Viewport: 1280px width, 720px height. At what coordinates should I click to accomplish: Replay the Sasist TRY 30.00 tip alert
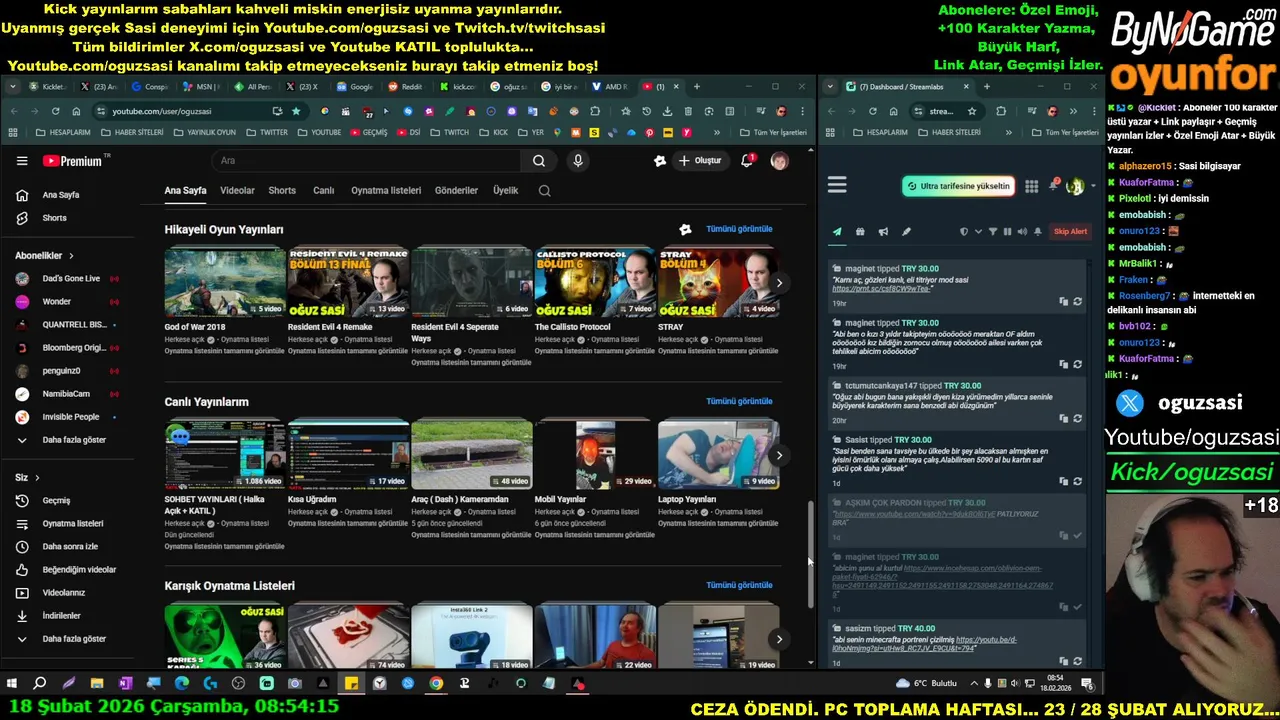coord(1077,481)
